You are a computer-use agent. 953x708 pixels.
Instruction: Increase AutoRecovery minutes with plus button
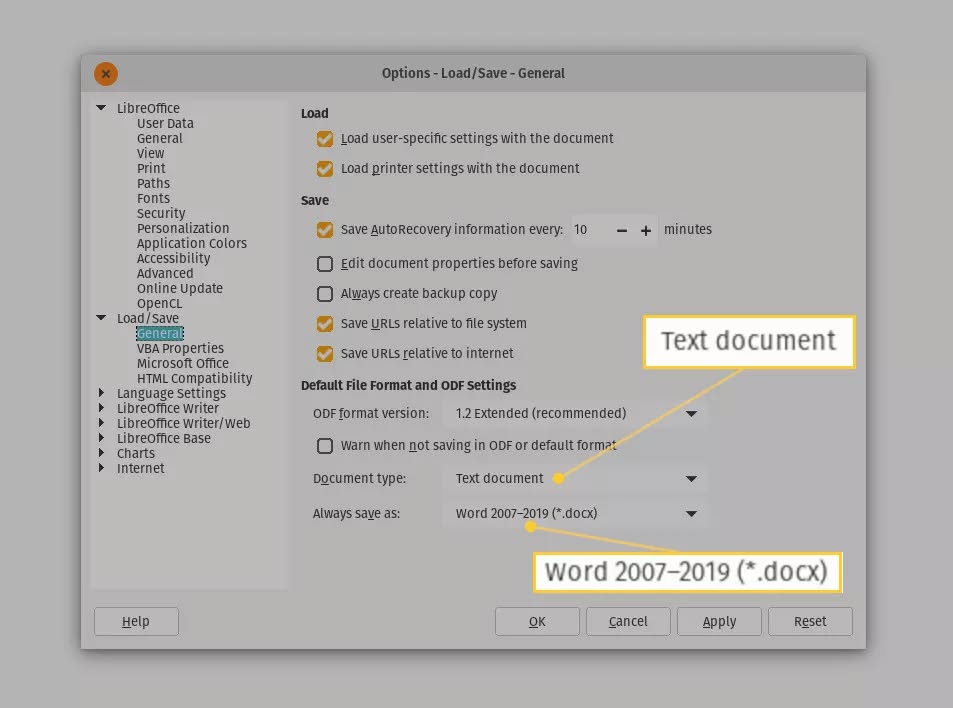[645, 230]
